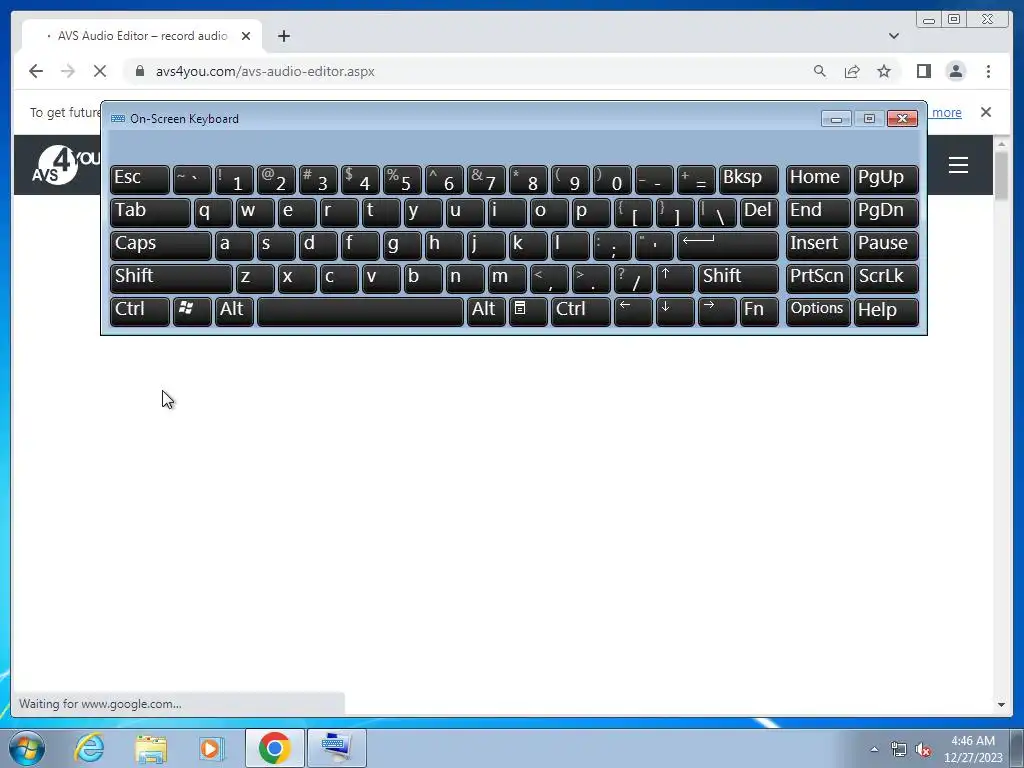Open Chrome side panel
Screen dimensions: 1024x768
pyautogui.click(x=923, y=71)
